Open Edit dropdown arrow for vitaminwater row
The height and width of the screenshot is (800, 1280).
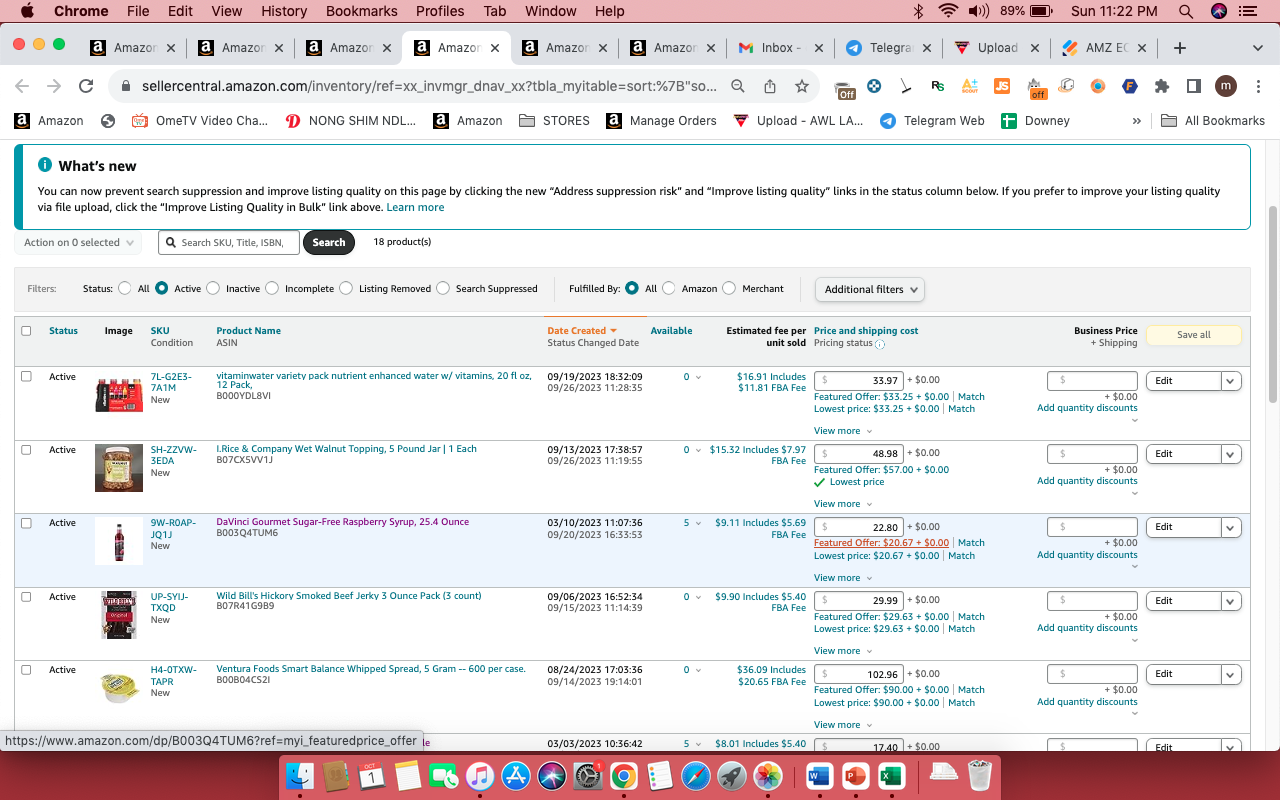point(1231,381)
